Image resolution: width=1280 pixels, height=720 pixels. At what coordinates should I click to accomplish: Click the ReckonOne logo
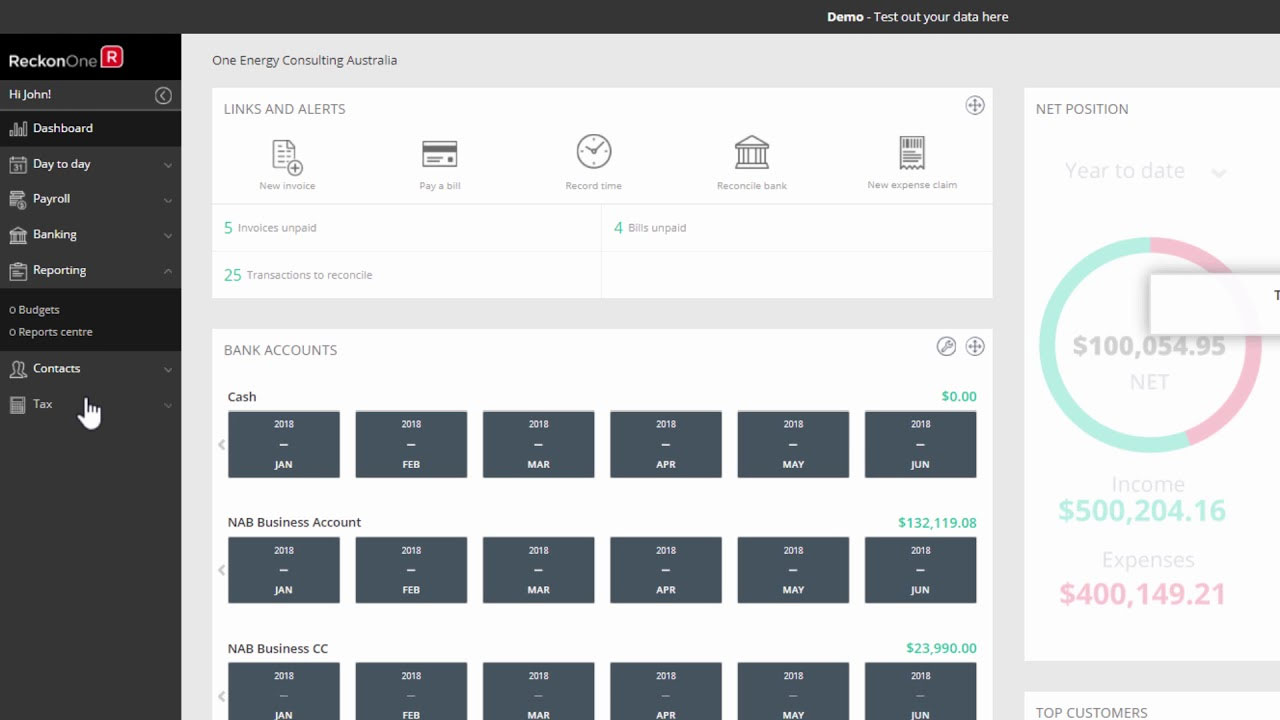[66, 59]
